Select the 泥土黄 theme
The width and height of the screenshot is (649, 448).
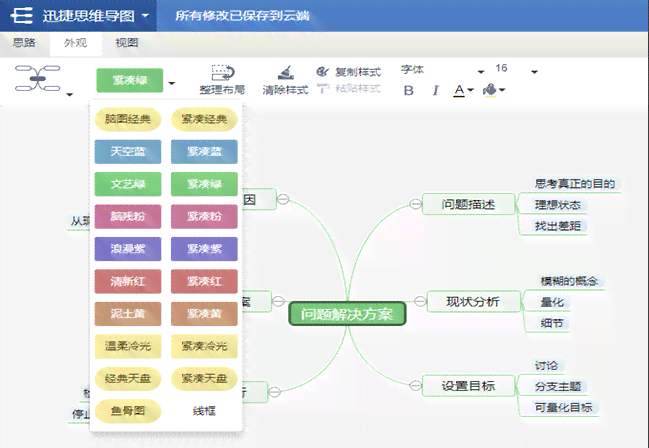coord(128,313)
